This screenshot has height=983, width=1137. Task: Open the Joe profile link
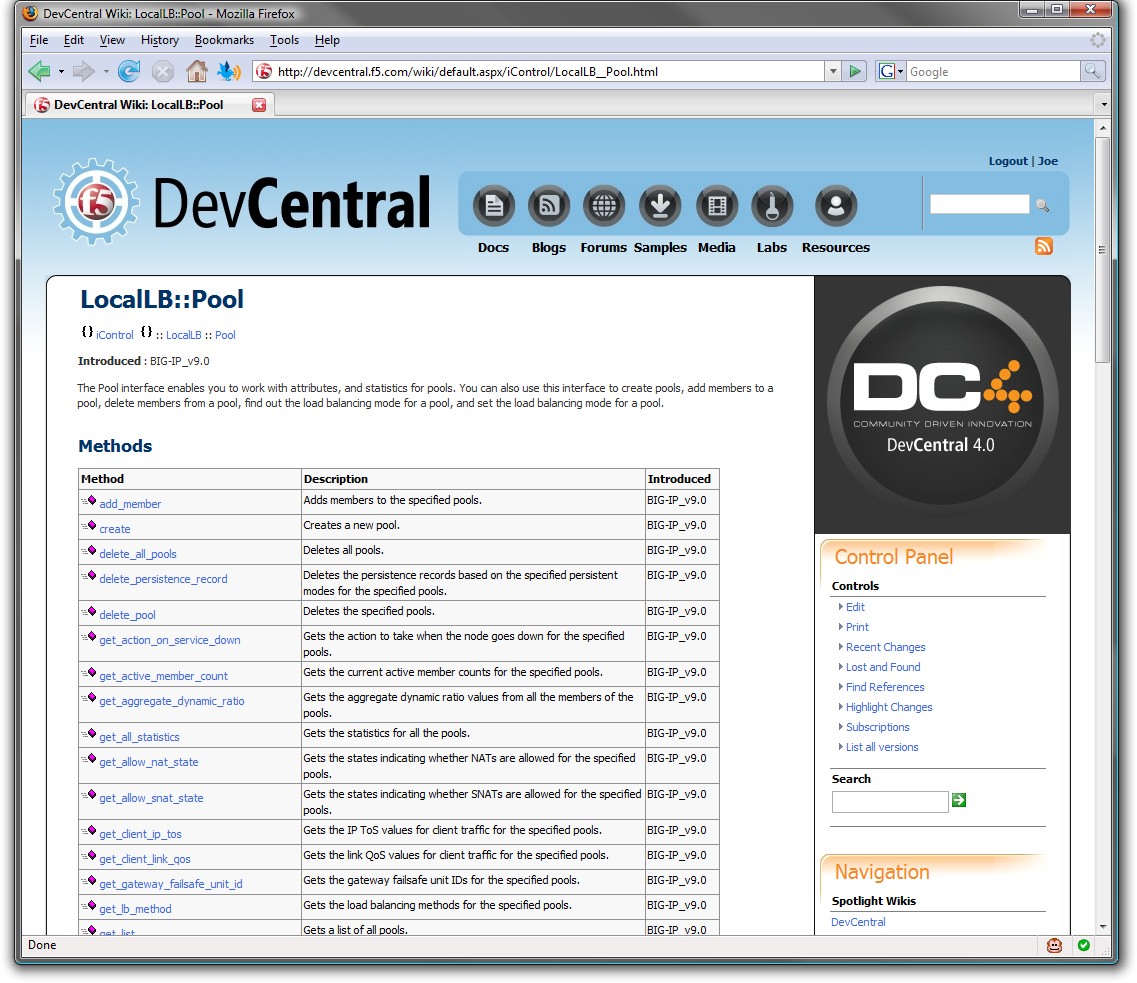1048,161
